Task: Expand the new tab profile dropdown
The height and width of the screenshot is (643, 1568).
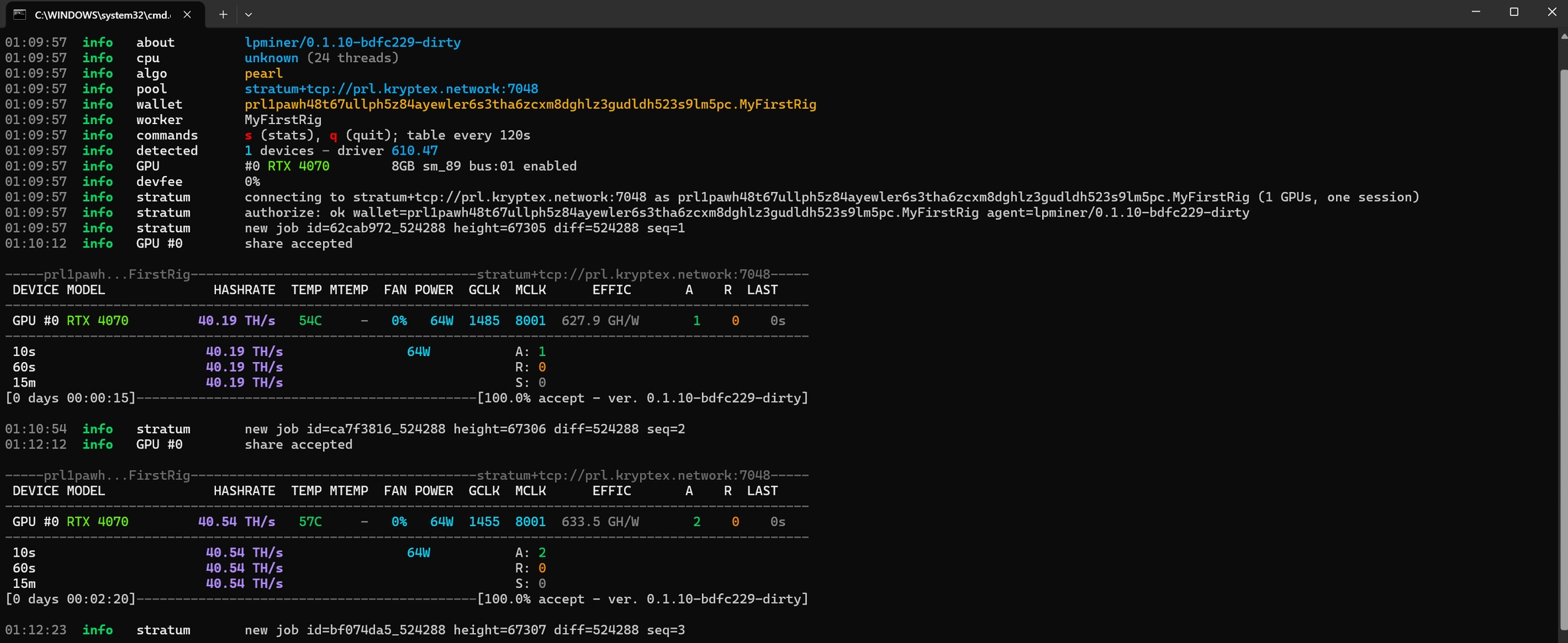Action: [248, 14]
